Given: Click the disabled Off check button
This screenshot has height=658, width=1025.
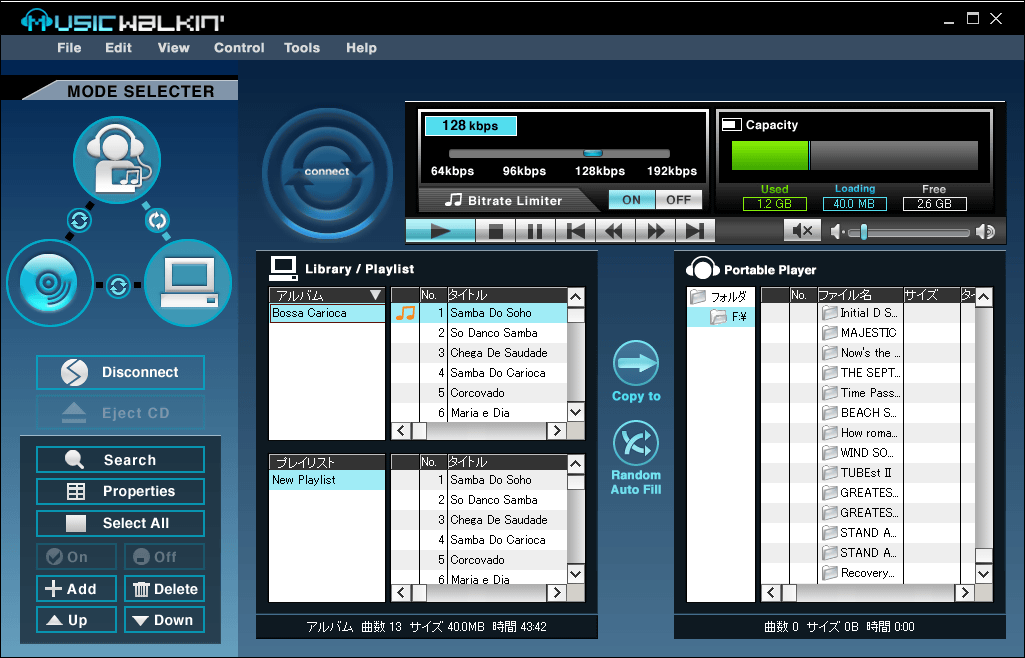Looking at the screenshot, I should click(x=164, y=557).
